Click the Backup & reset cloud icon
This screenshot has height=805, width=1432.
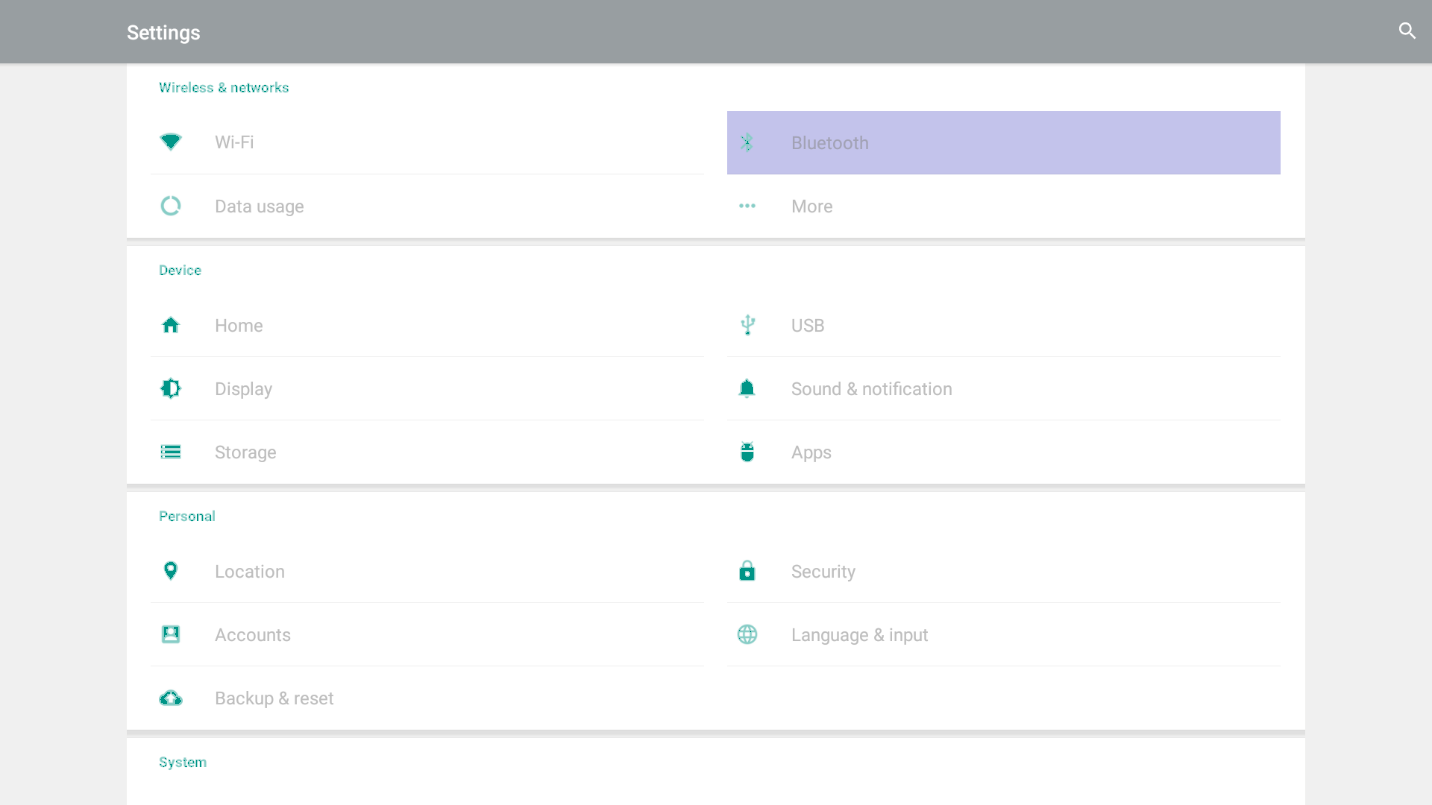(171, 698)
